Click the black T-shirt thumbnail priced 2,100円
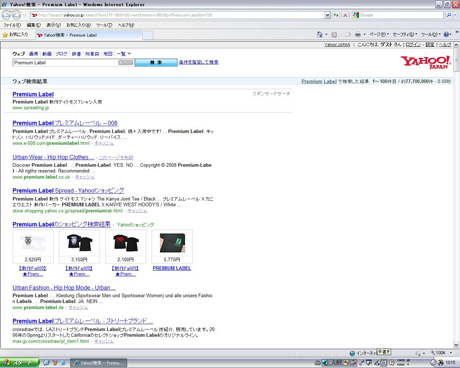 pos(126,243)
